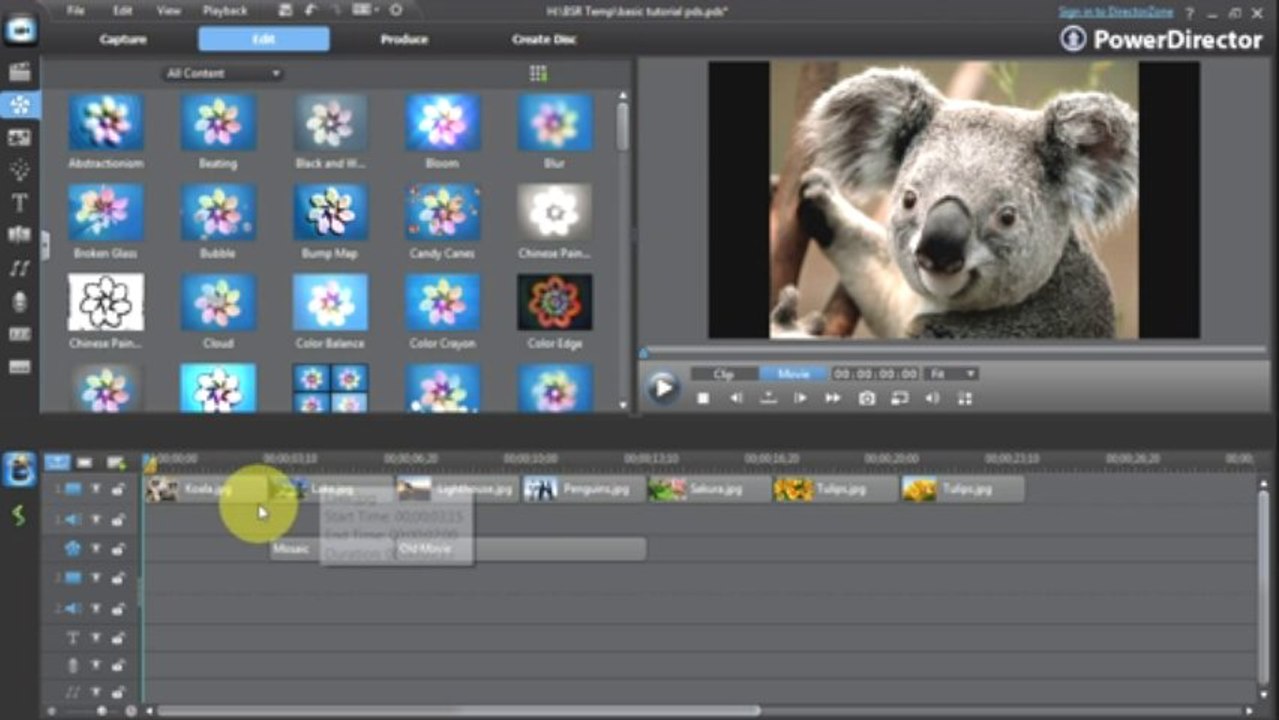Open the Transition Room icon
The width and height of the screenshot is (1279, 720).
click(x=19, y=235)
